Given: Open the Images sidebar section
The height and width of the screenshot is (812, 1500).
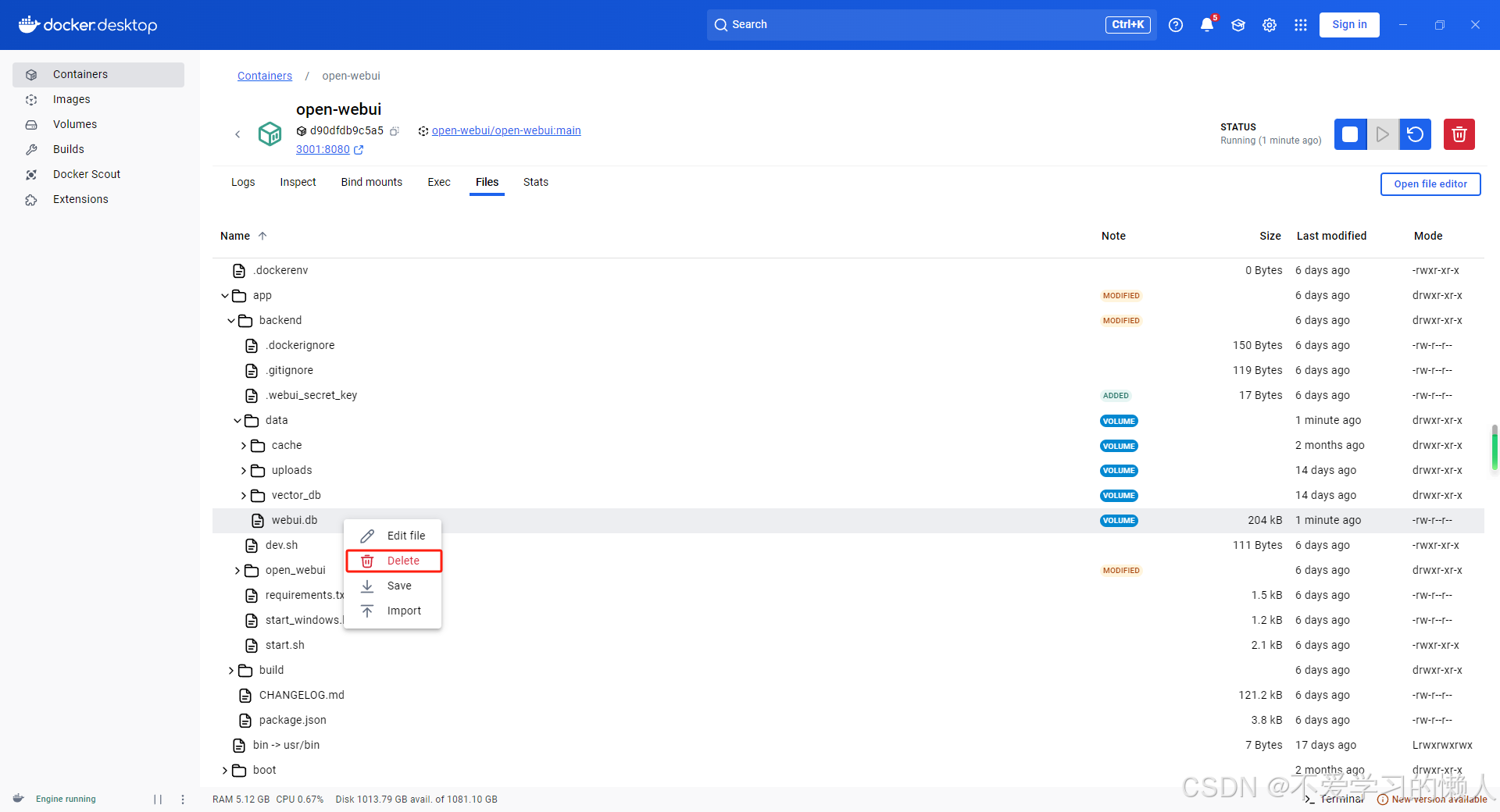Looking at the screenshot, I should (x=98, y=99).
